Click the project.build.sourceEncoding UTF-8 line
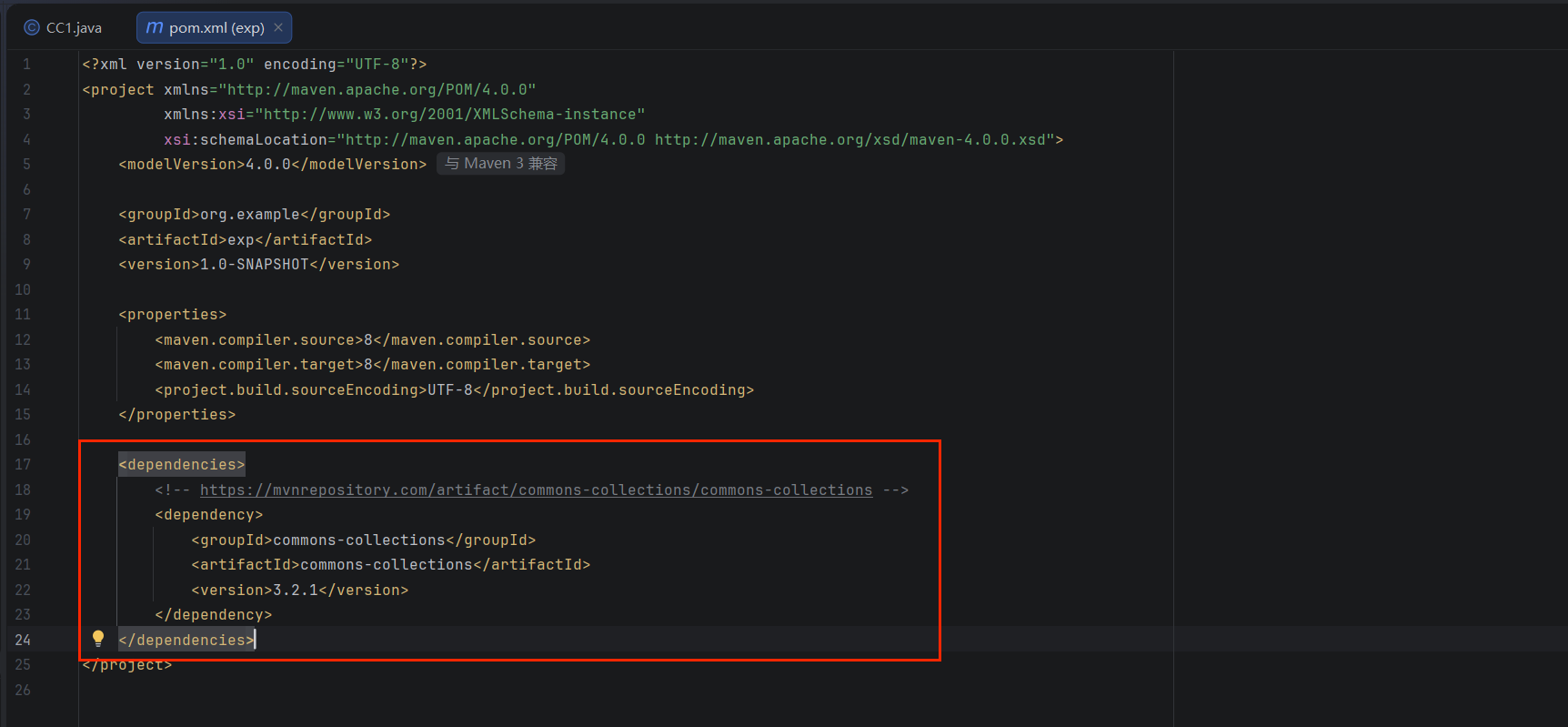The width and height of the screenshot is (1568, 727). pos(454,389)
